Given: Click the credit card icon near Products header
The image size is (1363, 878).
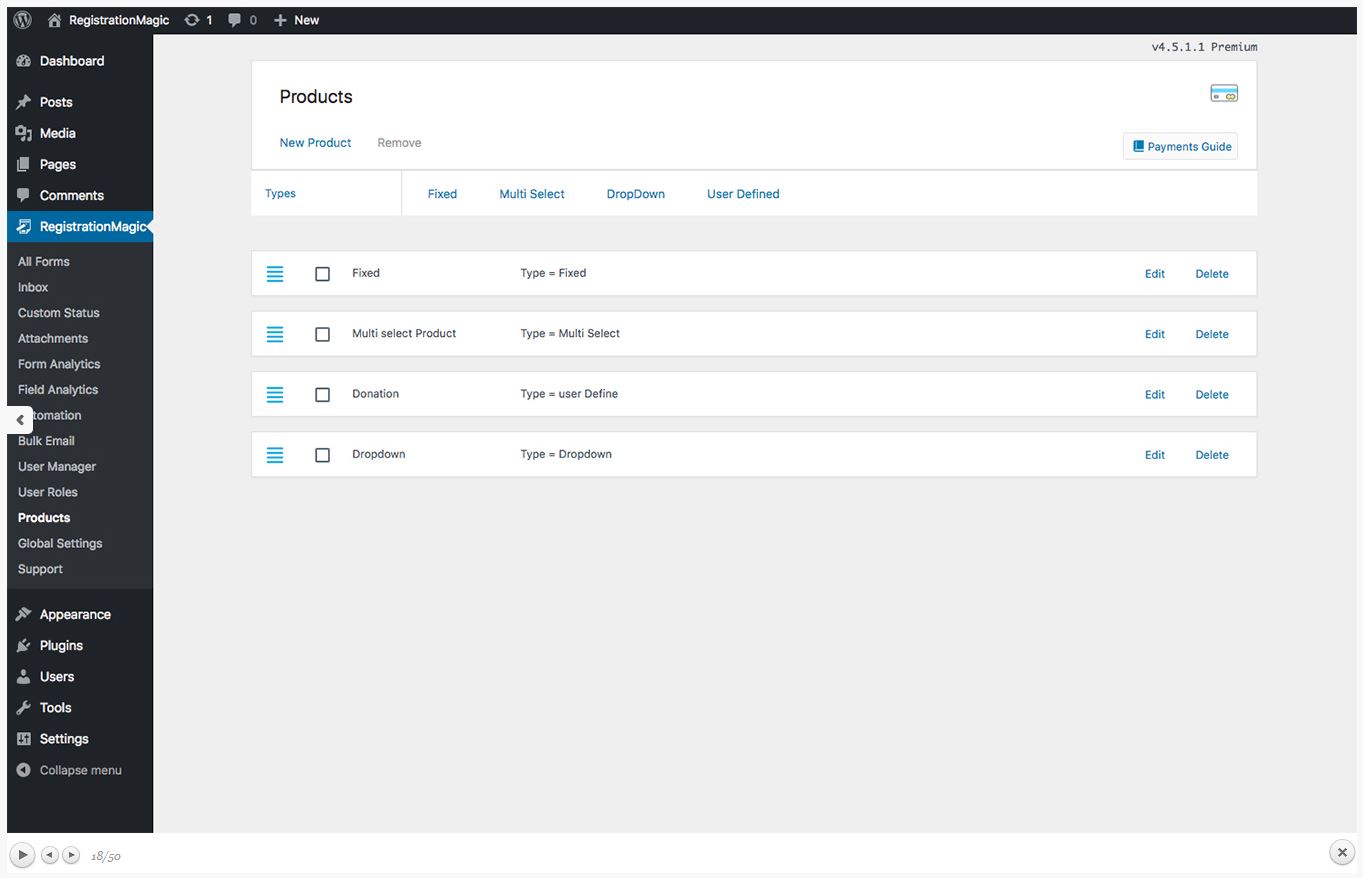Looking at the screenshot, I should point(1224,94).
